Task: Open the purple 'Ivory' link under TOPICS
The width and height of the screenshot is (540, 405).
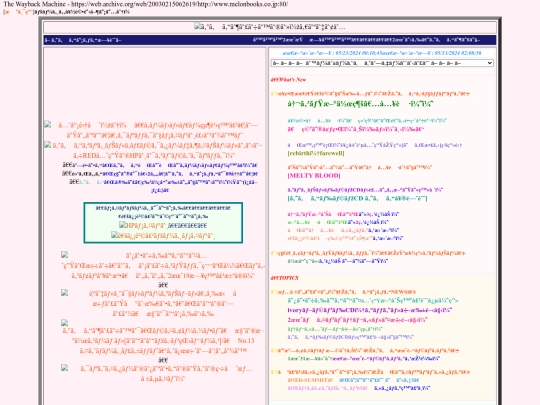Action: (370, 310)
